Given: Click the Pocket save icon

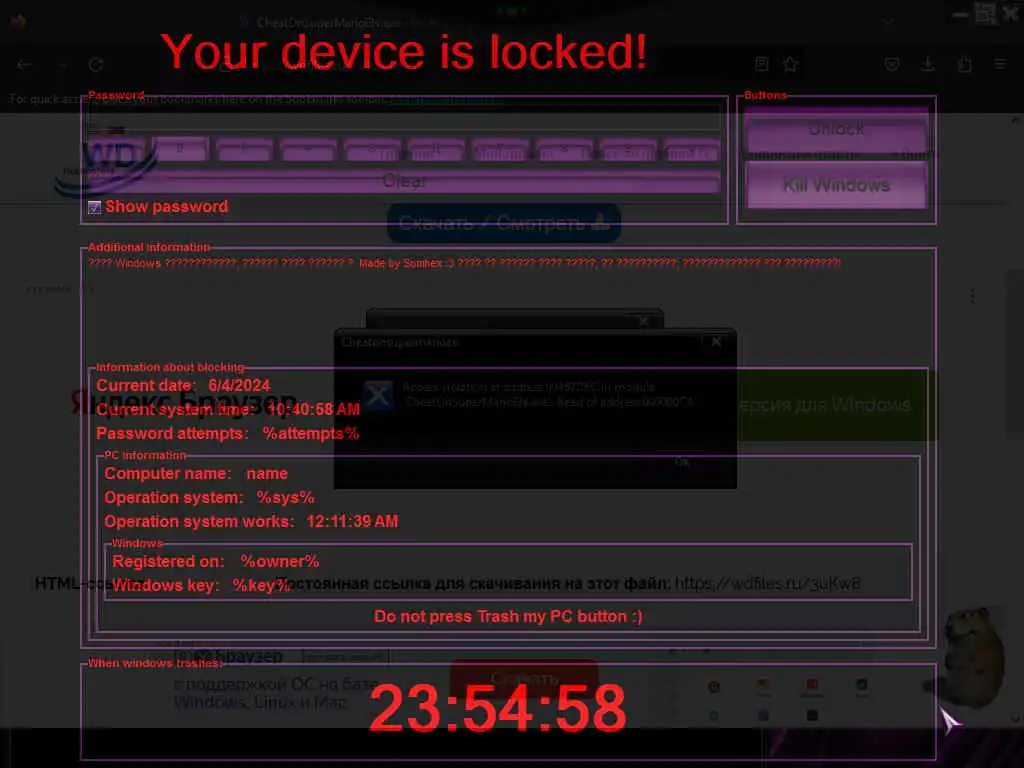Looking at the screenshot, I should tap(891, 64).
